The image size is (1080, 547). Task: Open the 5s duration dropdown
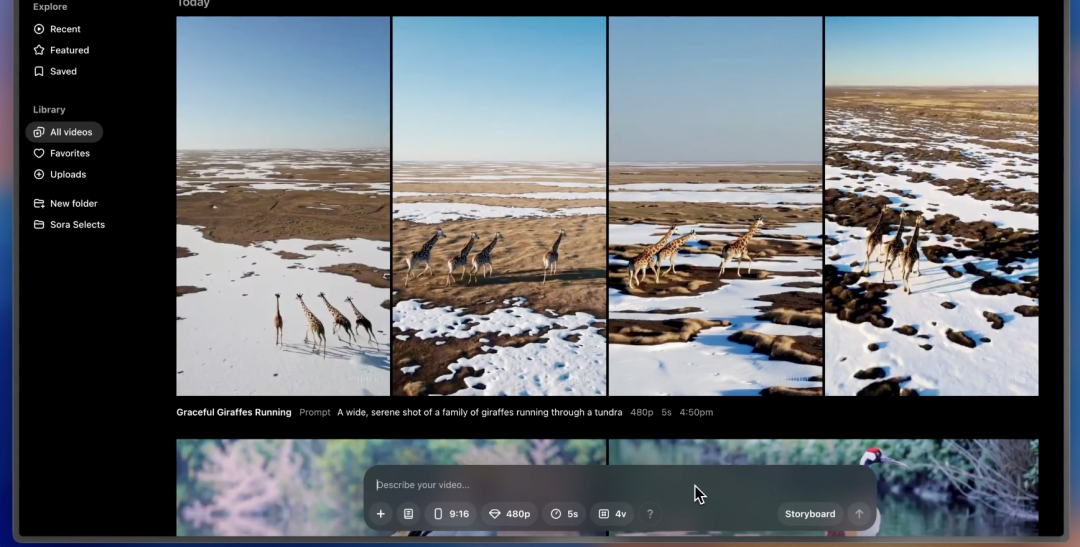pos(564,514)
